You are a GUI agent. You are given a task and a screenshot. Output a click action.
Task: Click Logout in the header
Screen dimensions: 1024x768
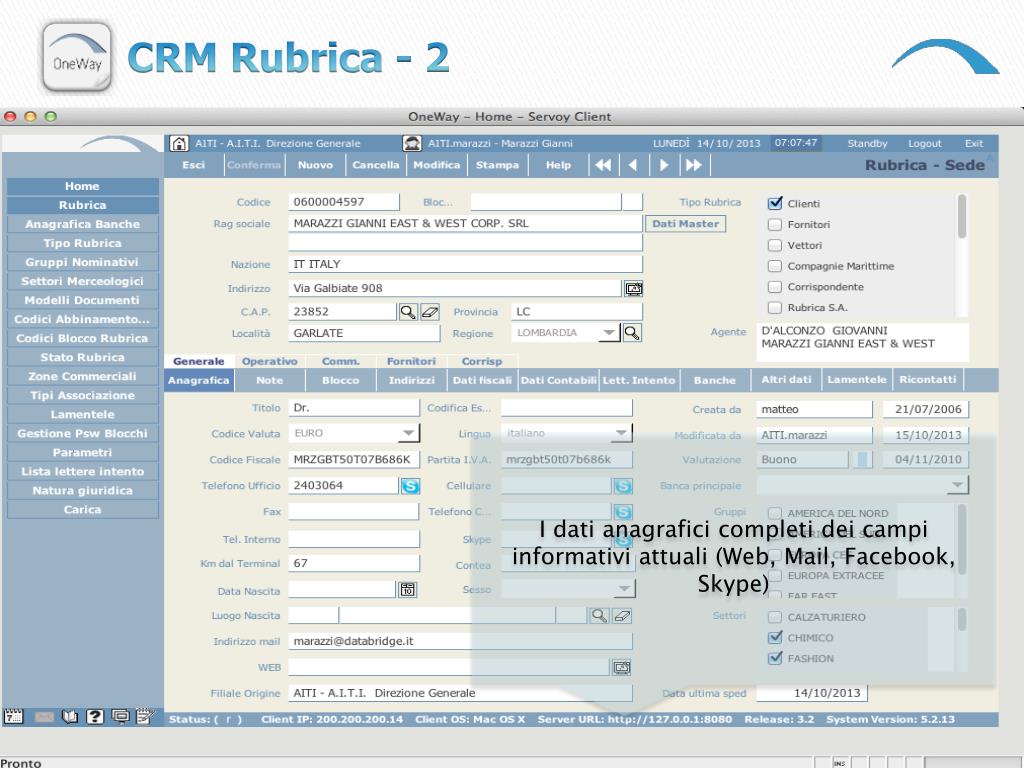pos(925,144)
